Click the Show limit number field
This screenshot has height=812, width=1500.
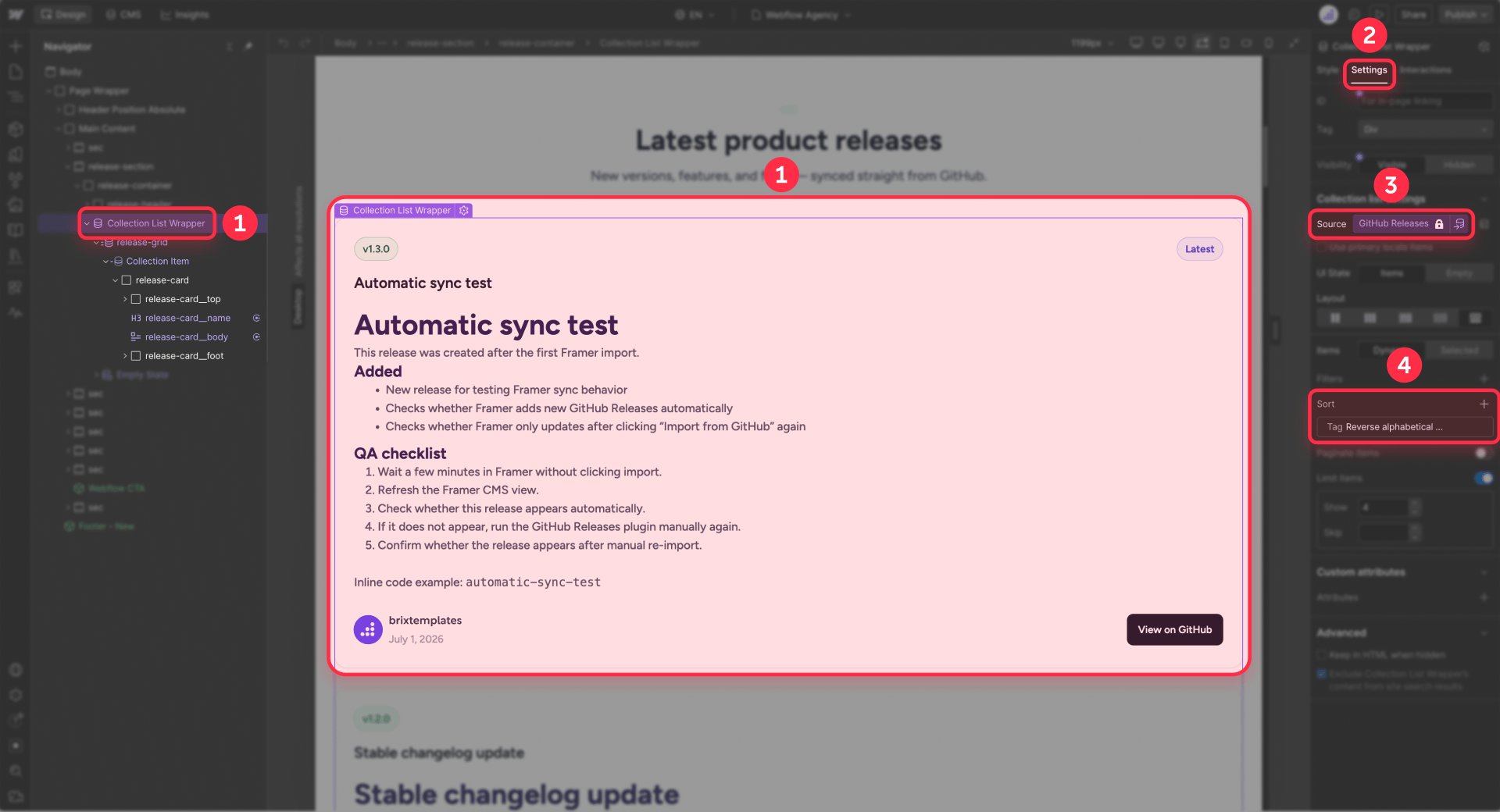(x=1384, y=507)
